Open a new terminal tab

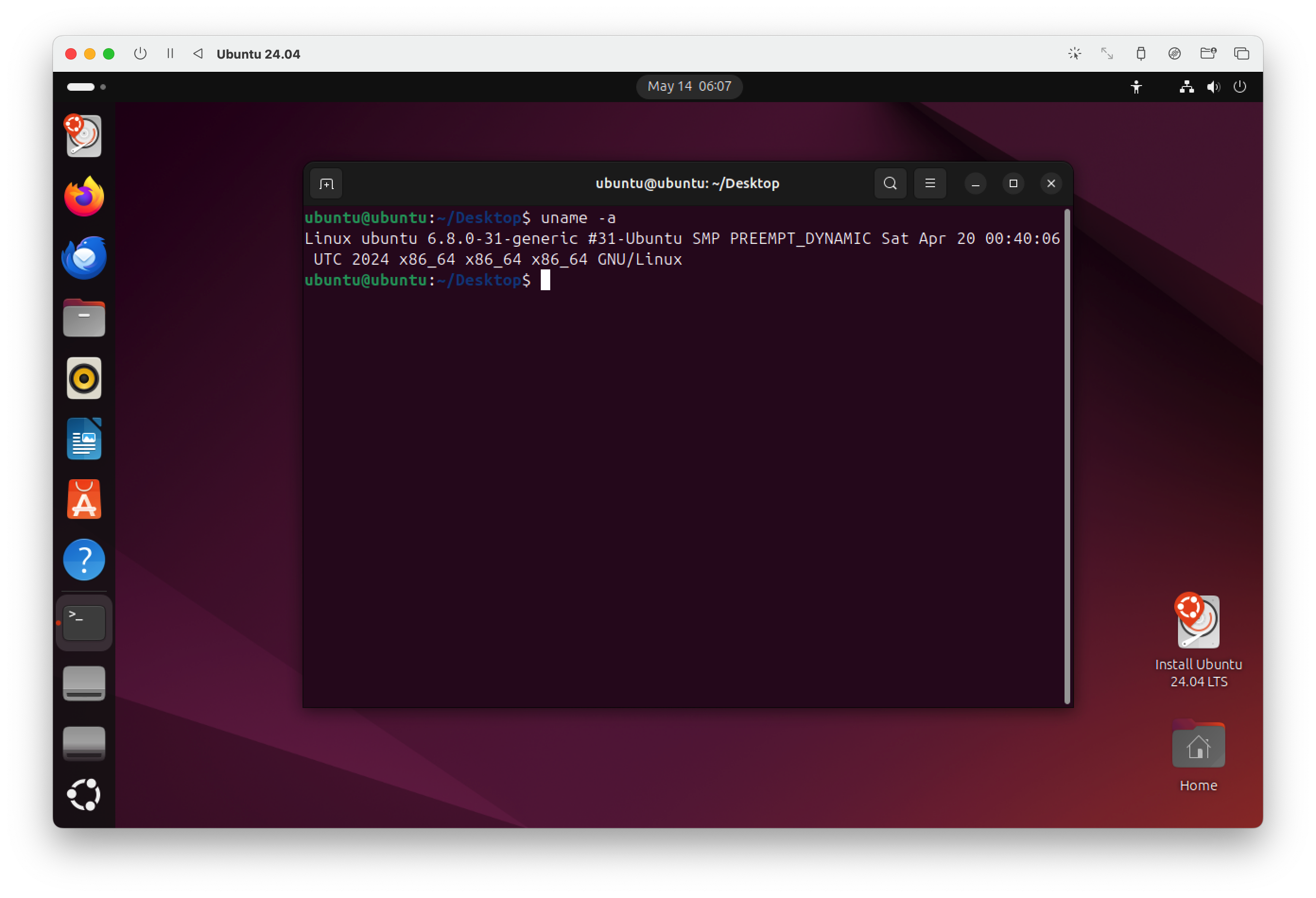(326, 183)
